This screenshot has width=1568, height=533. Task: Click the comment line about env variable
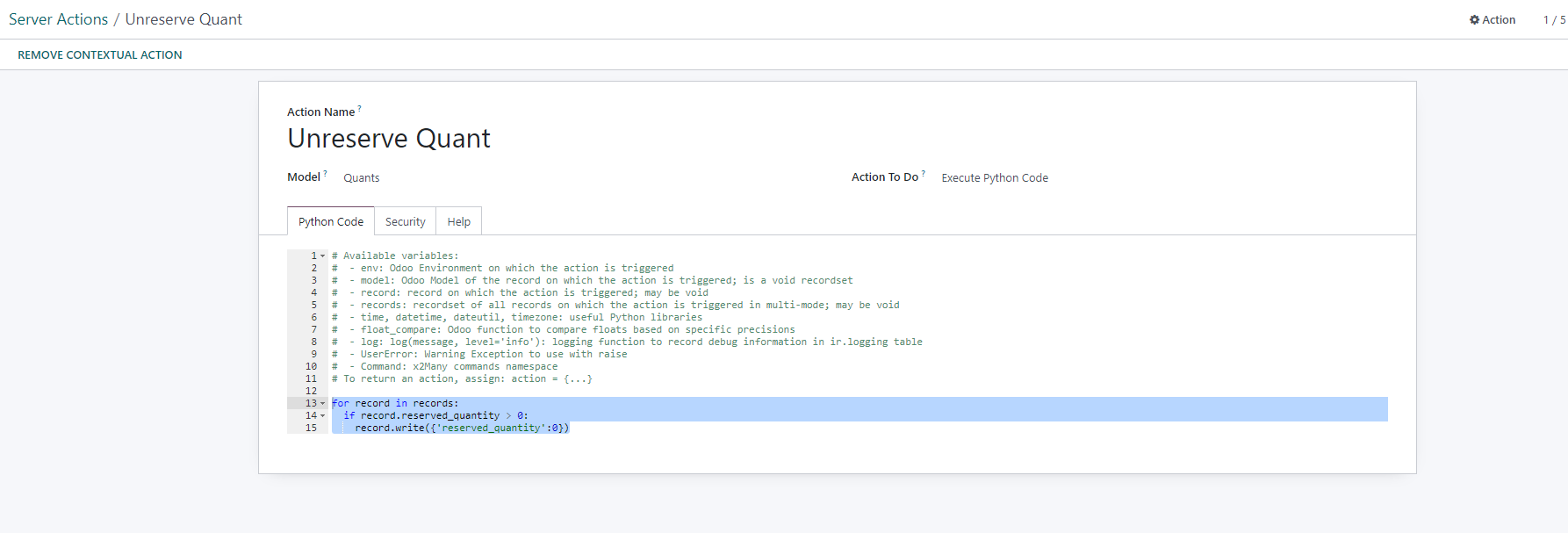pyautogui.click(x=503, y=268)
